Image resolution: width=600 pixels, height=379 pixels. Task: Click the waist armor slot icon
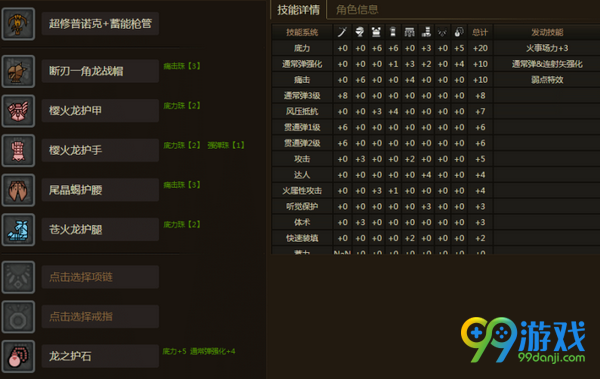[18, 190]
